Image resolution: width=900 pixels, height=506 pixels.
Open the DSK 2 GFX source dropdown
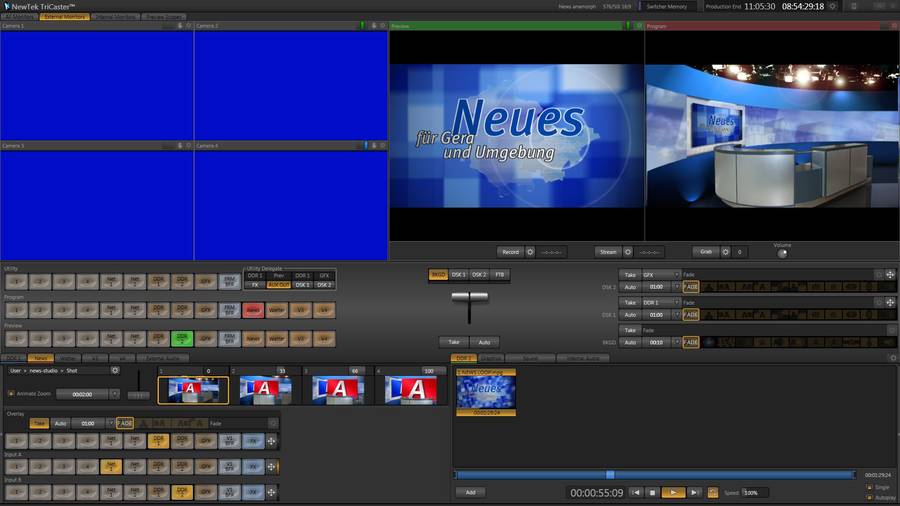[676, 274]
